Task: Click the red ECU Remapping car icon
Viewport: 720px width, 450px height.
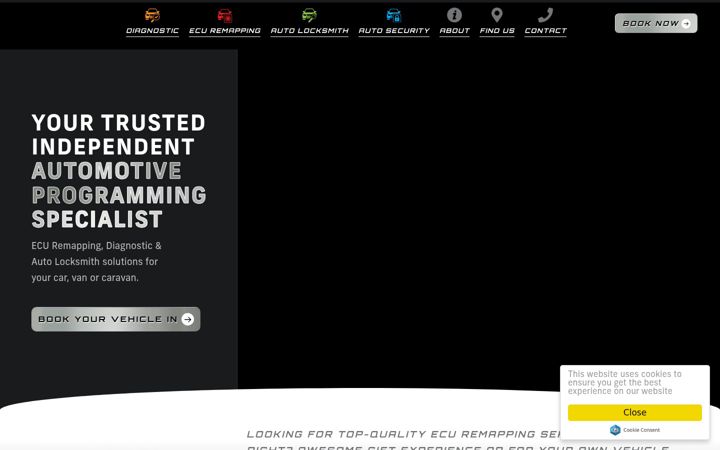Action: pyautogui.click(x=225, y=15)
